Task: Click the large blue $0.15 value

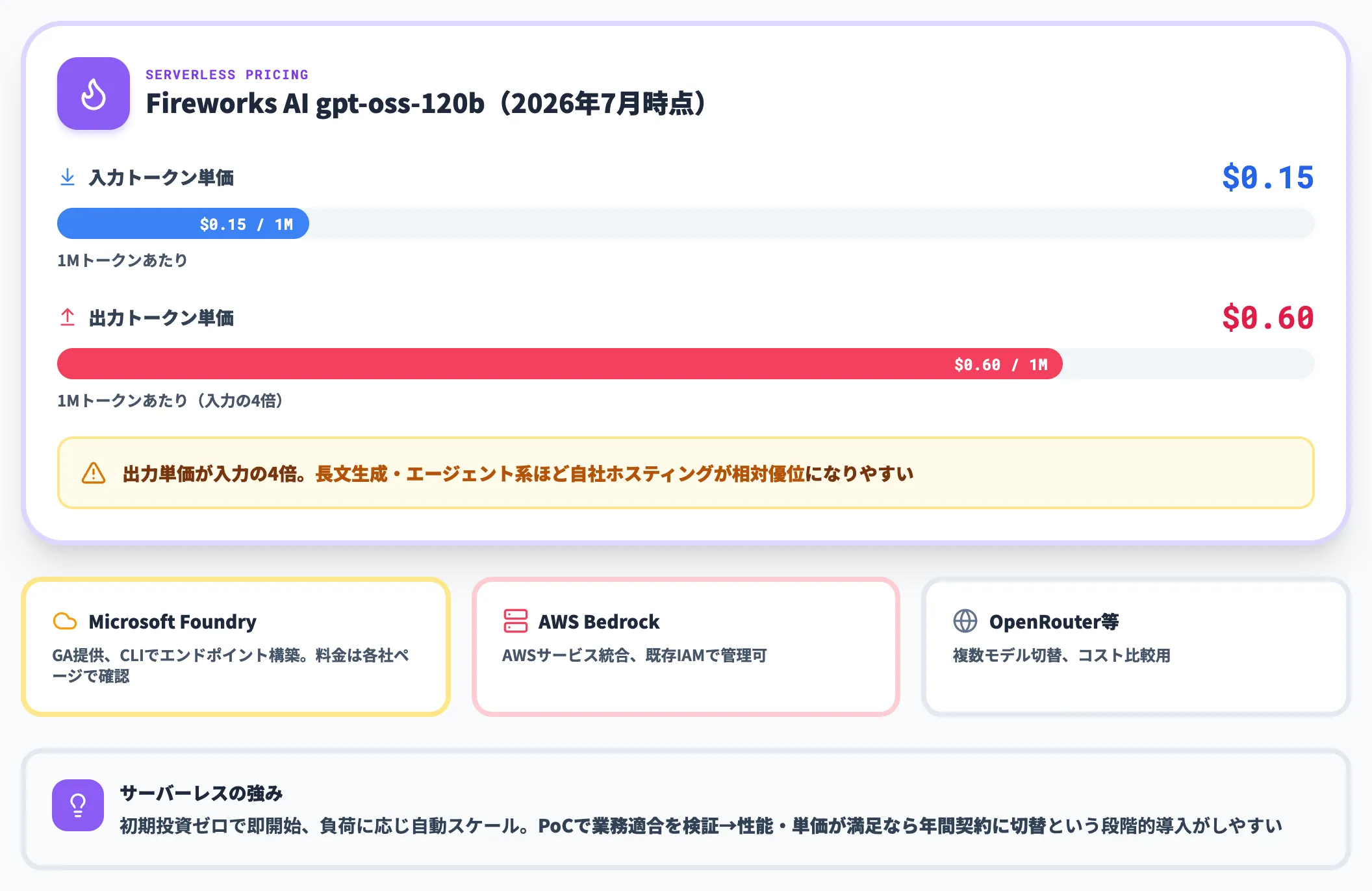Action: (1268, 177)
